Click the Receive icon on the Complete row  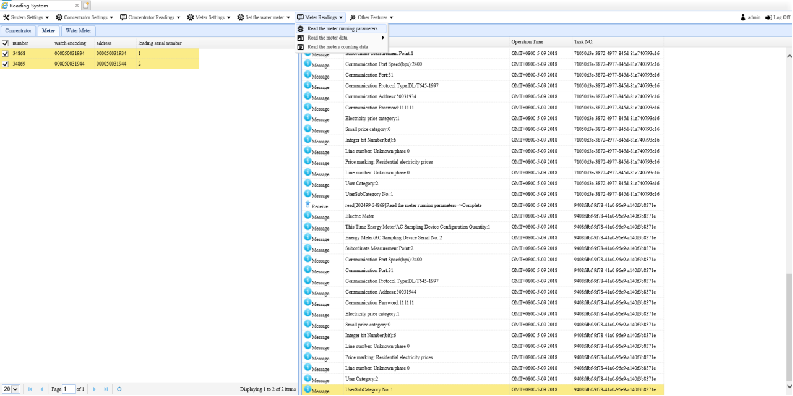point(307,204)
